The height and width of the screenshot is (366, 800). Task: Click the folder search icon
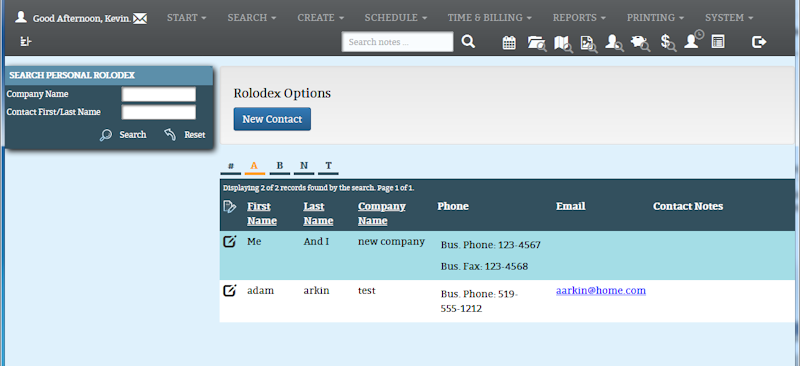pyautogui.click(x=537, y=43)
